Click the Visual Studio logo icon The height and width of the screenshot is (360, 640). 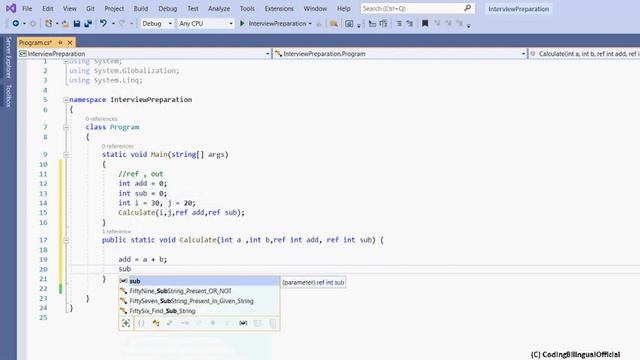11,8
